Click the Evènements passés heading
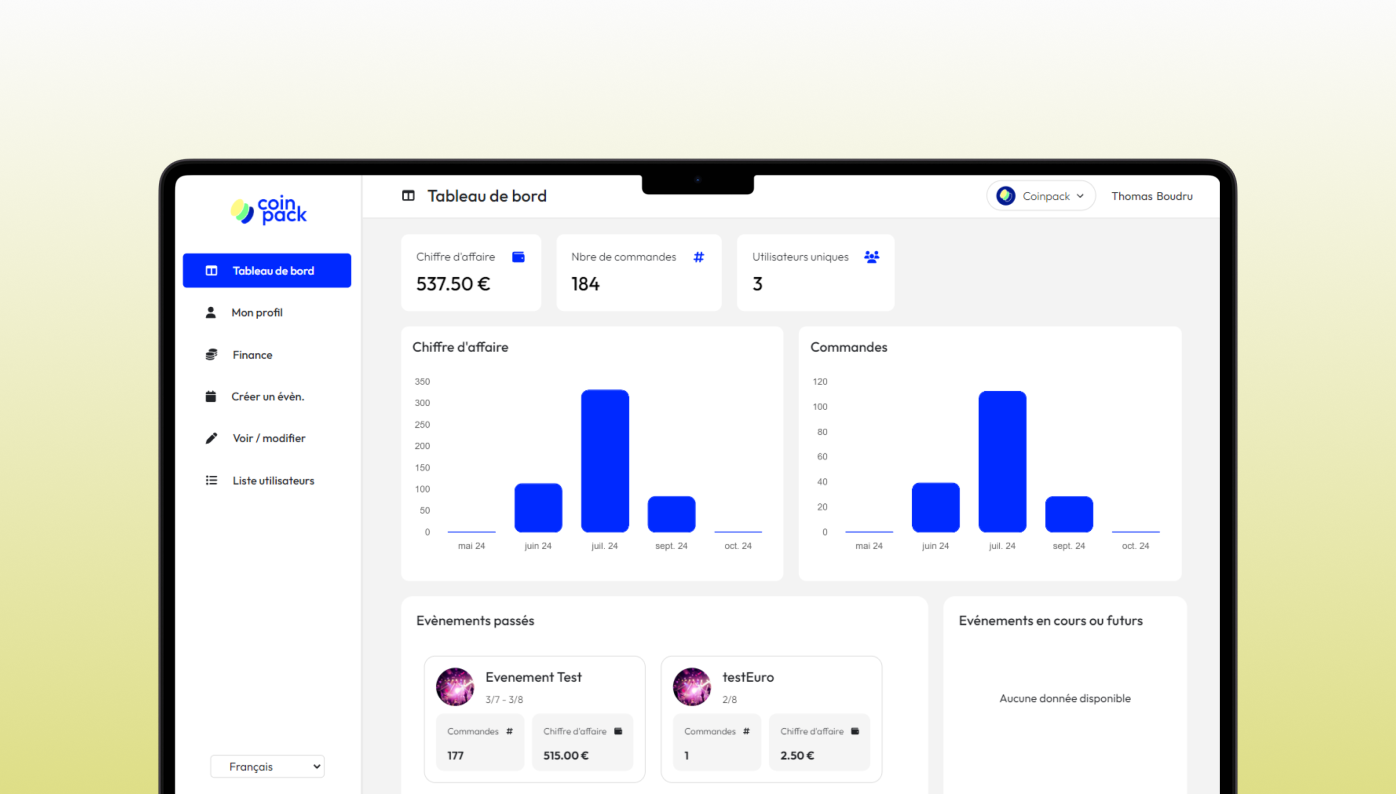Viewport: 1396px width, 794px height. [475, 621]
